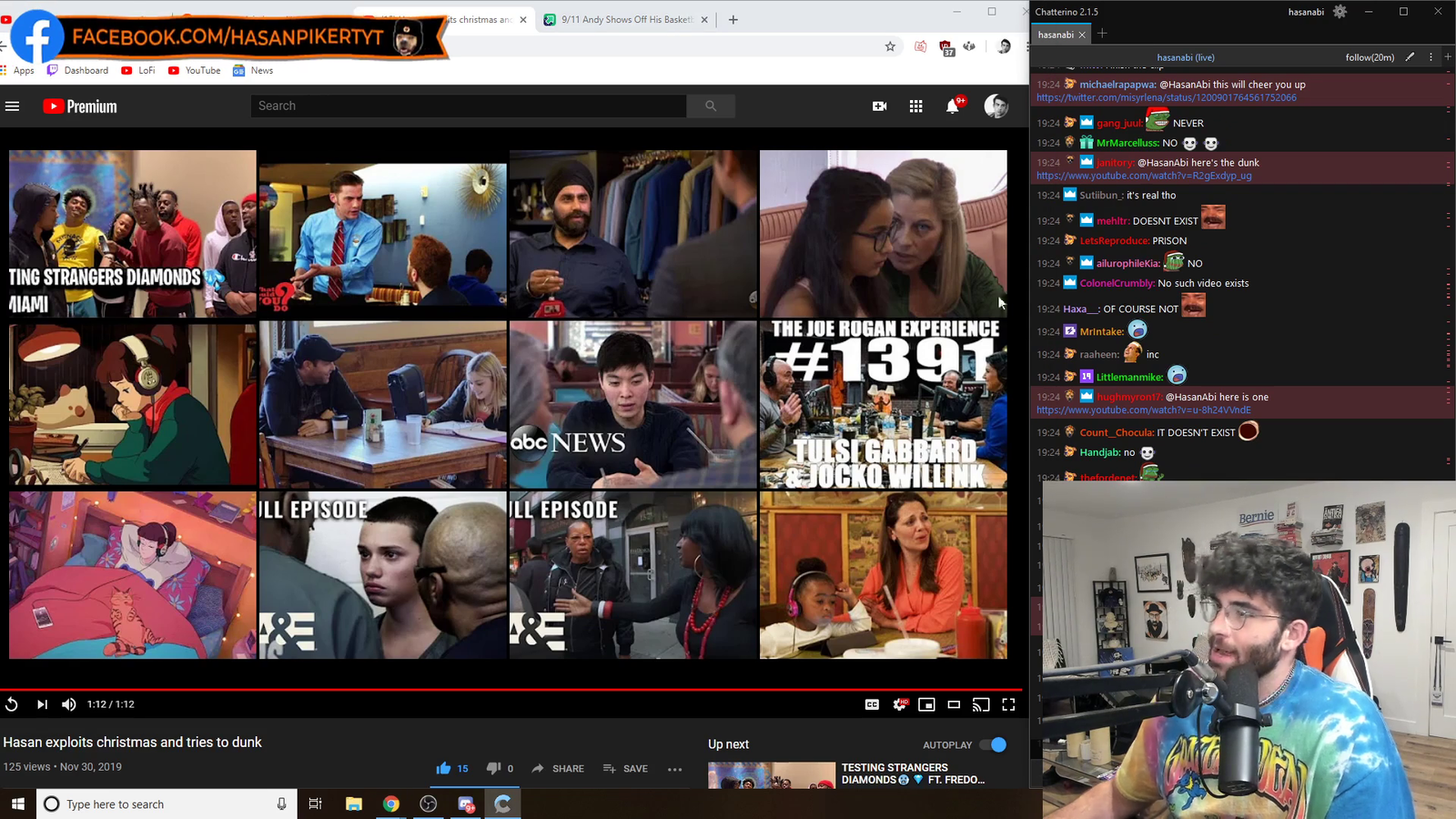Open Task View on the taskbar
The image size is (1456, 819).
(x=315, y=804)
